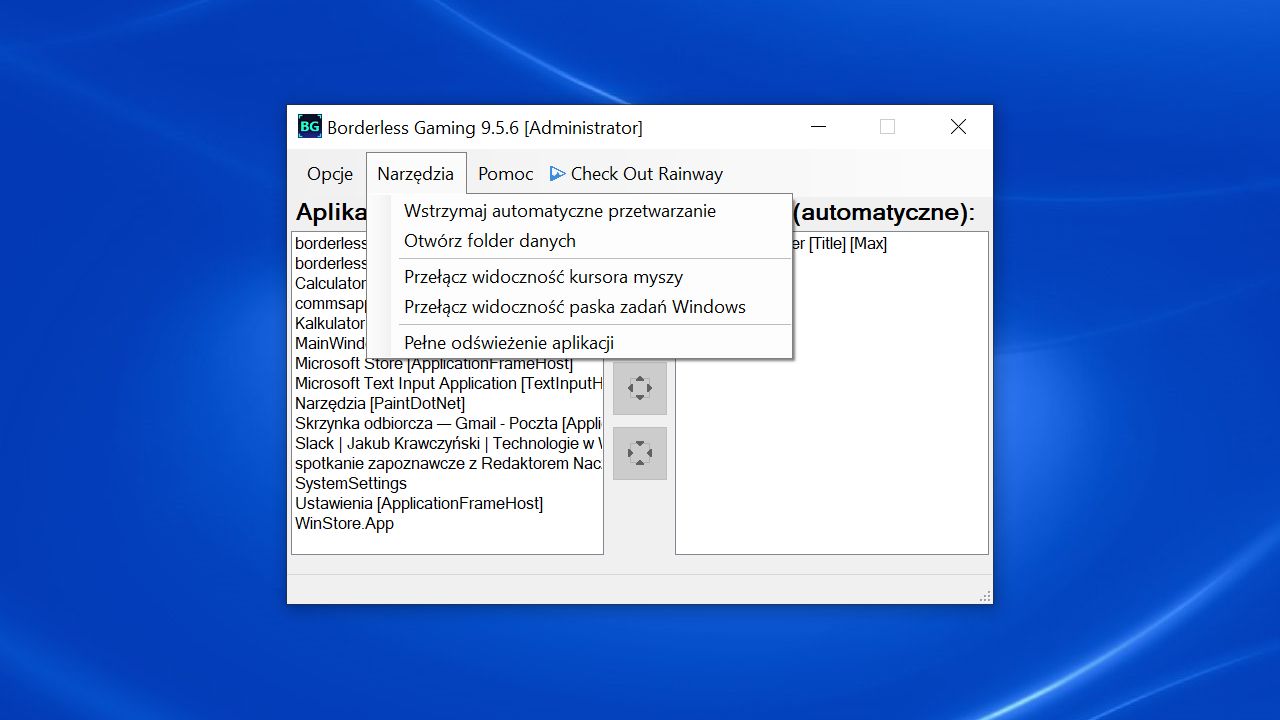The height and width of the screenshot is (720, 1280).
Task: Select spotkanie zapoznawcze z Redaktorem entry
Action: coord(447,463)
